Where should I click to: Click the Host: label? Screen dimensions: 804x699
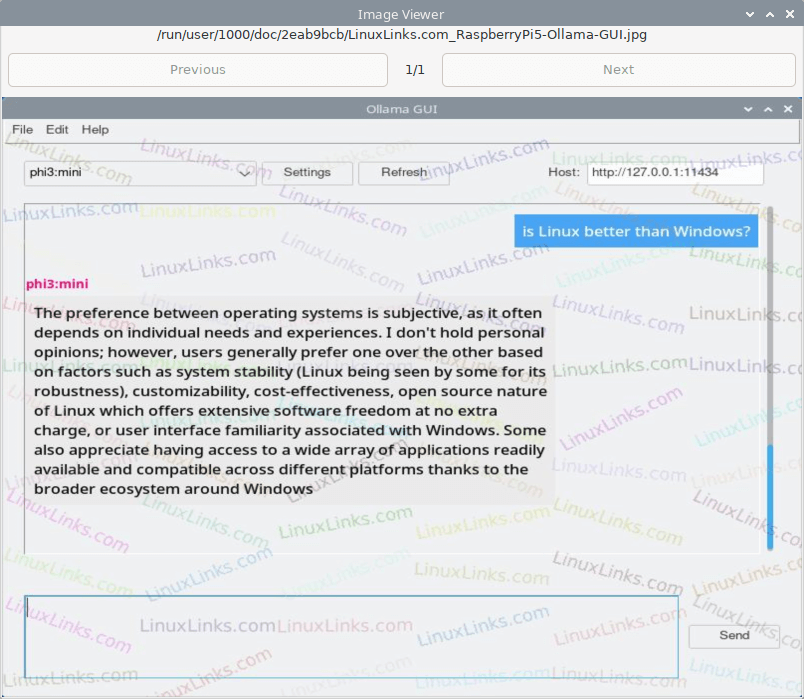click(564, 172)
